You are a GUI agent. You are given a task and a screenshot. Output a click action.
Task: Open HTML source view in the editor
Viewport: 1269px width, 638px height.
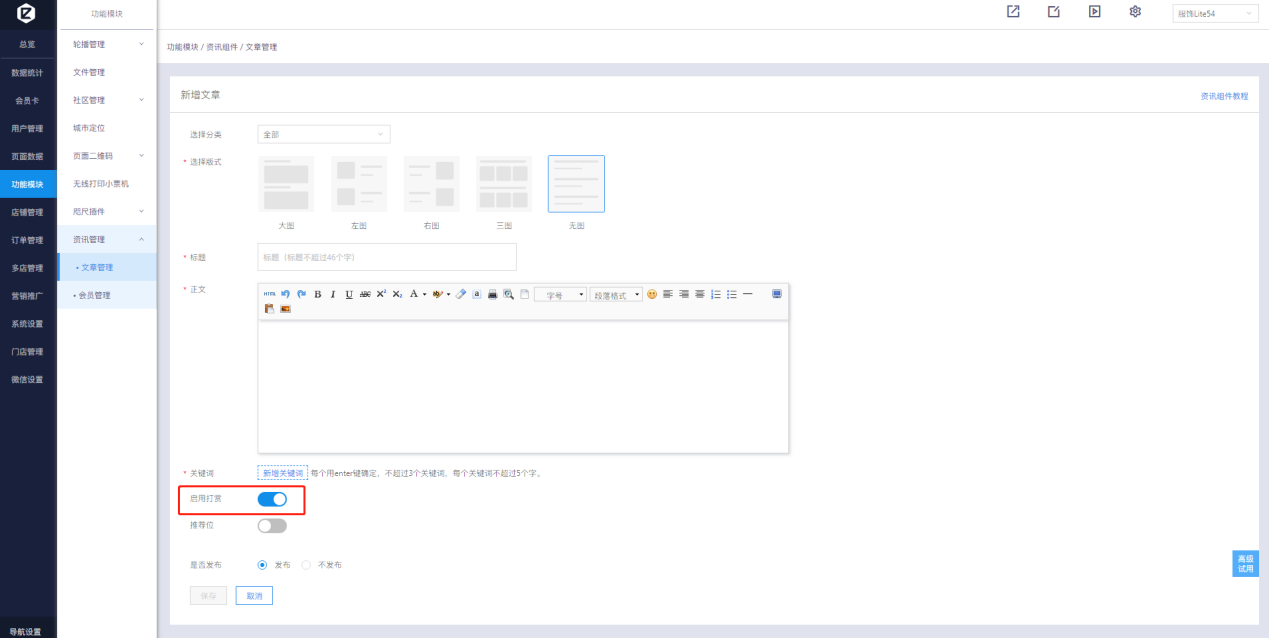pos(269,294)
